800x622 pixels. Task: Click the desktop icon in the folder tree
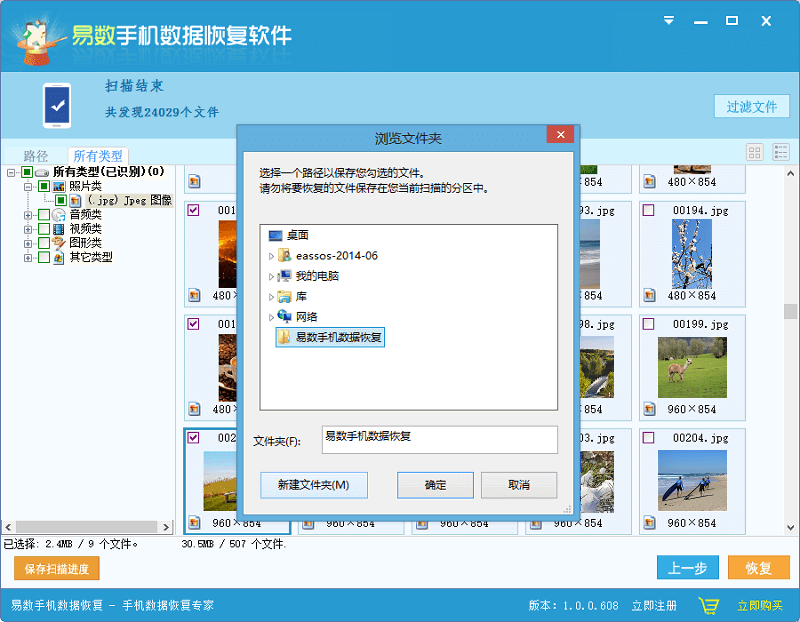point(276,235)
